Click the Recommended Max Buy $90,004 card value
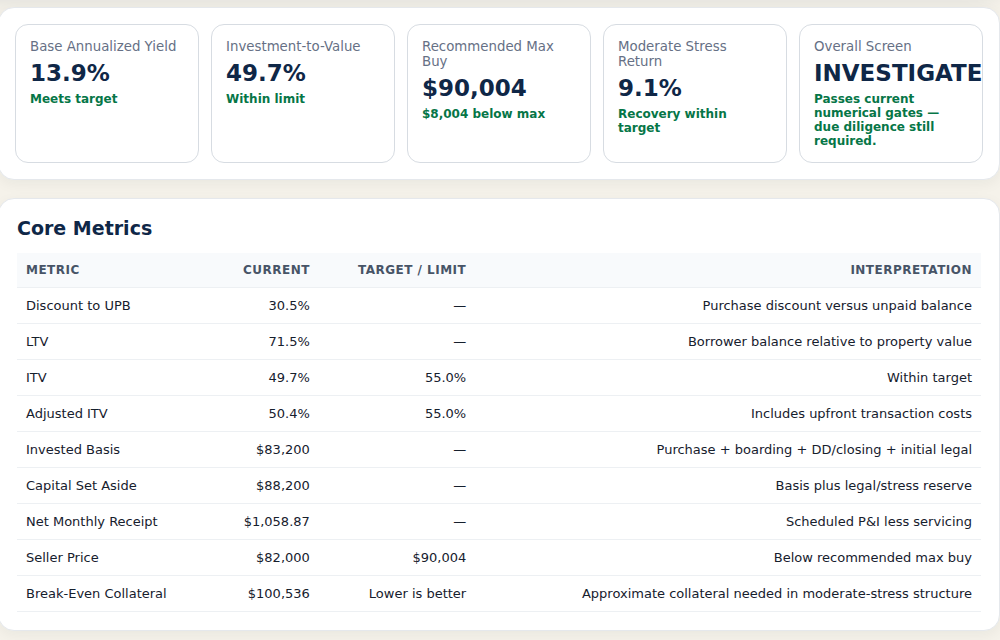 [x=474, y=88]
